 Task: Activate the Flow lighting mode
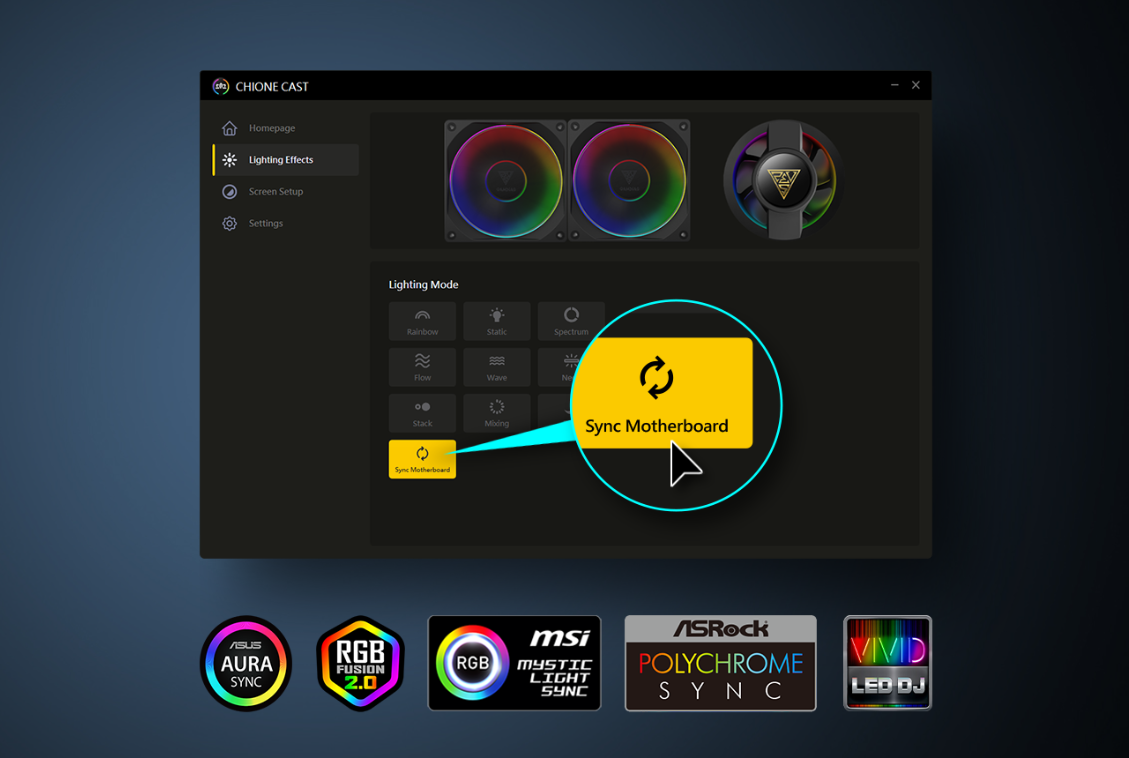coord(422,367)
